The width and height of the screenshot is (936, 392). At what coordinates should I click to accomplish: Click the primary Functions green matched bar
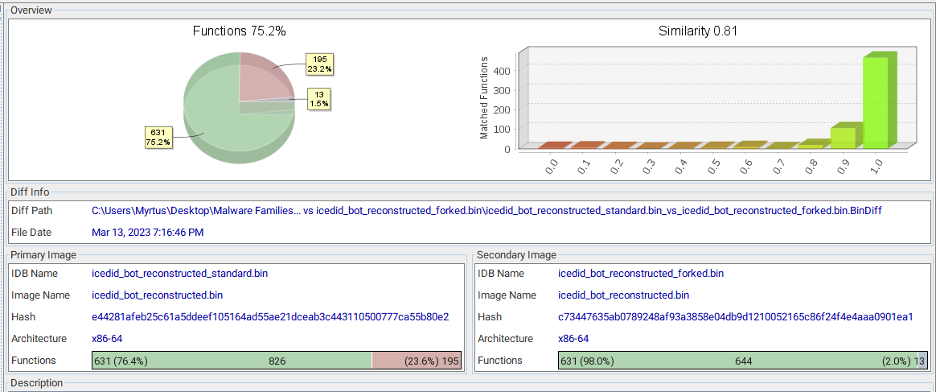point(232,361)
